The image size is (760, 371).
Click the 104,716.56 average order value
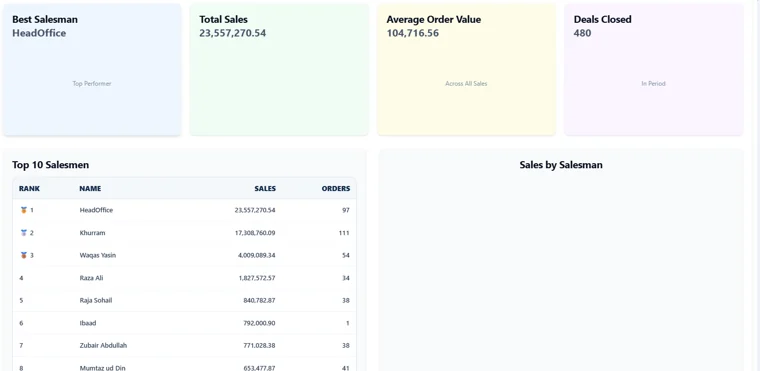(412, 33)
